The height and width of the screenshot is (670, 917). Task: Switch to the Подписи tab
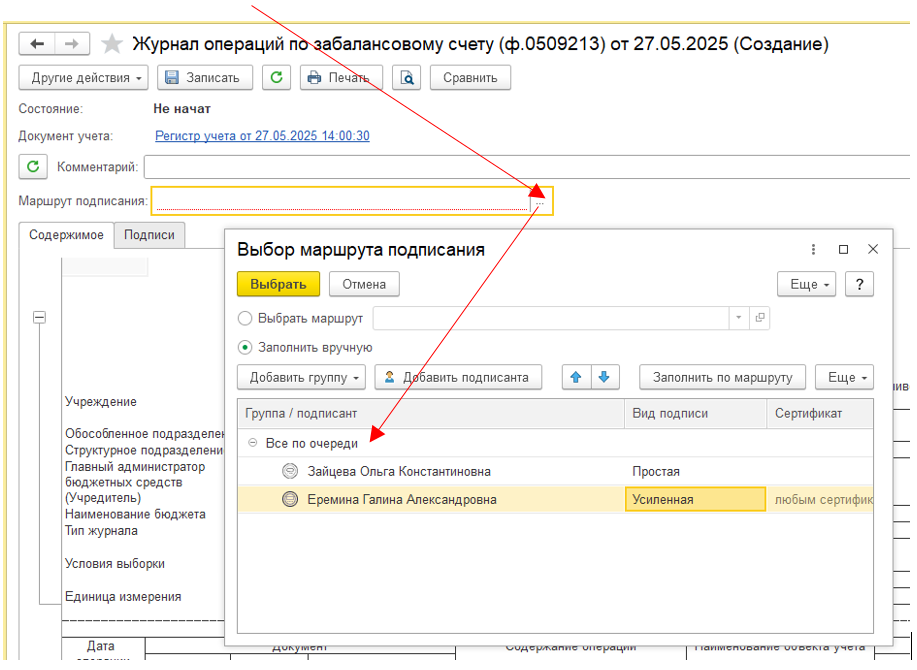point(150,235)
